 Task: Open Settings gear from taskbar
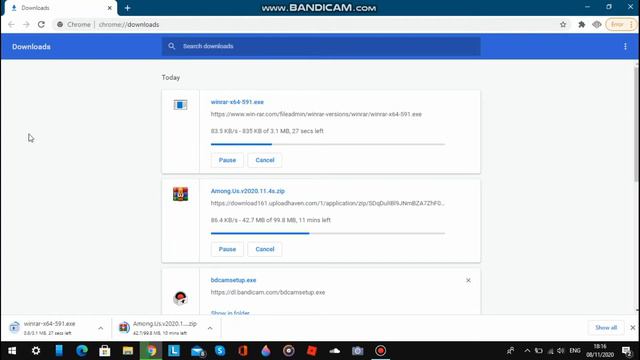point(36,351)
